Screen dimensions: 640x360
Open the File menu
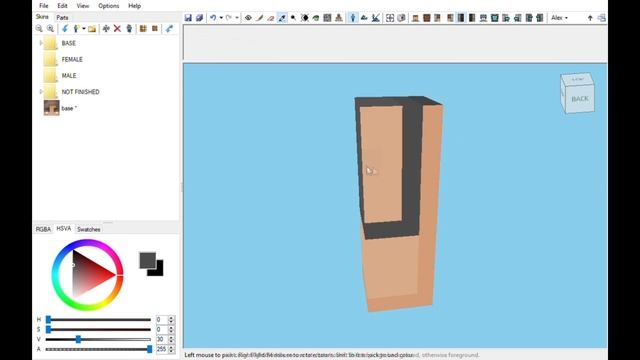click(x=44, y=6)
